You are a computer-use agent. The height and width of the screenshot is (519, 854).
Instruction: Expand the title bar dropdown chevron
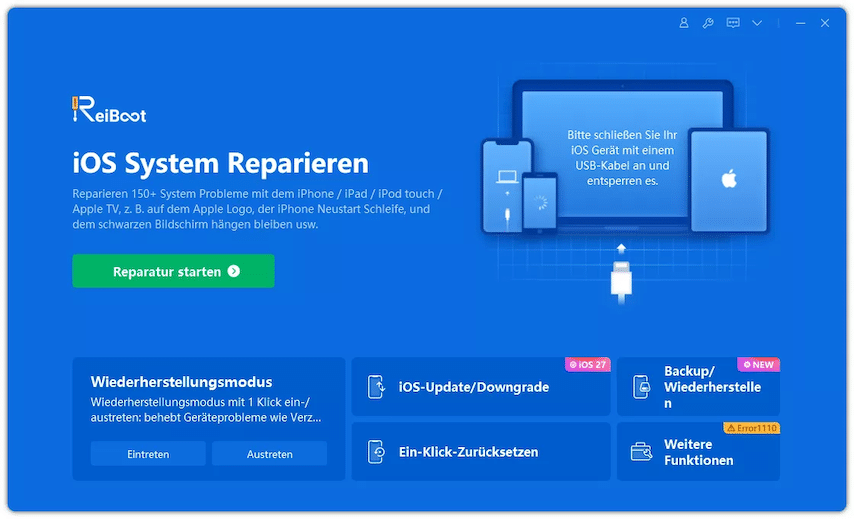(757, 23)
